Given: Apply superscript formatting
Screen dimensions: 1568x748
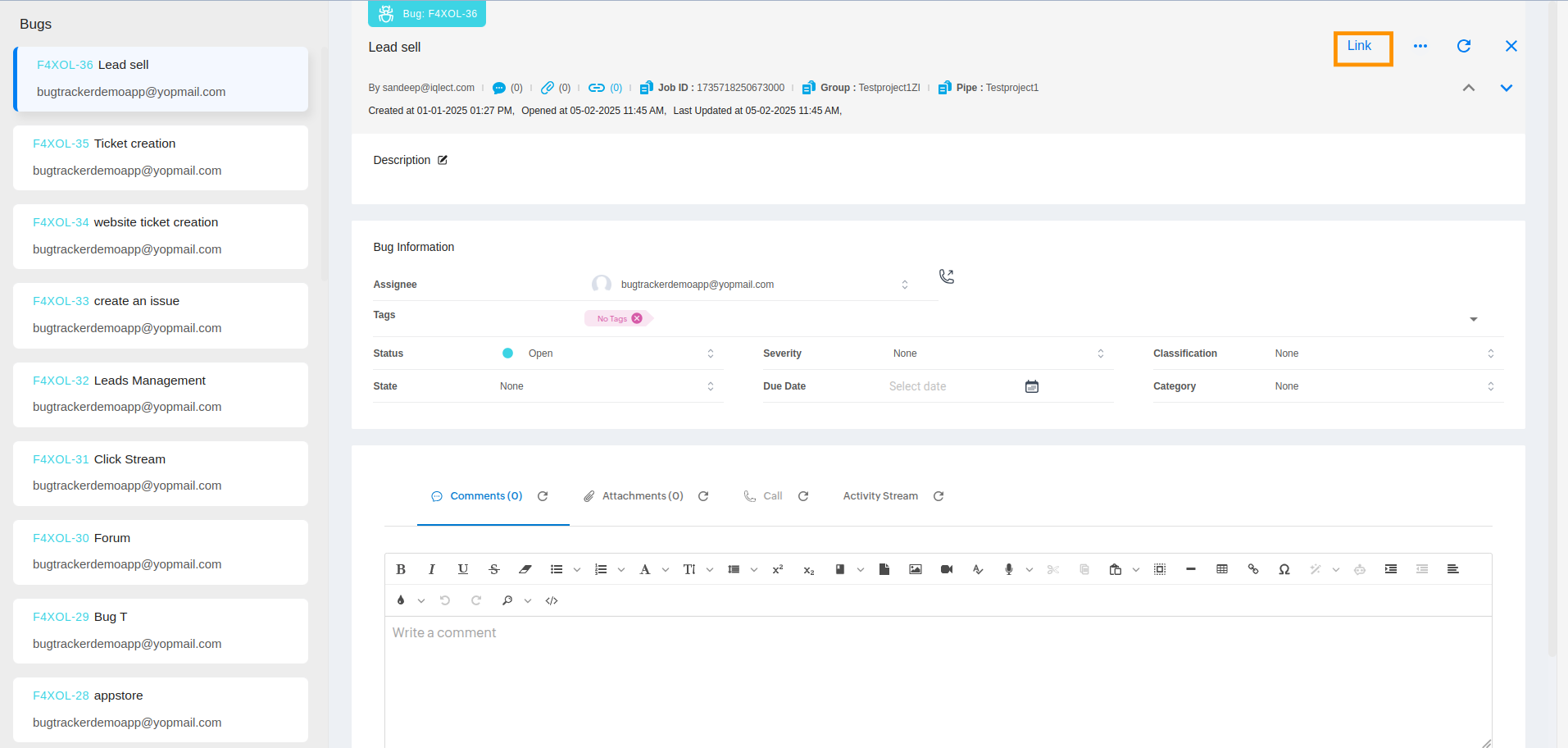Looking at the screenshot, I should (778, 569).
